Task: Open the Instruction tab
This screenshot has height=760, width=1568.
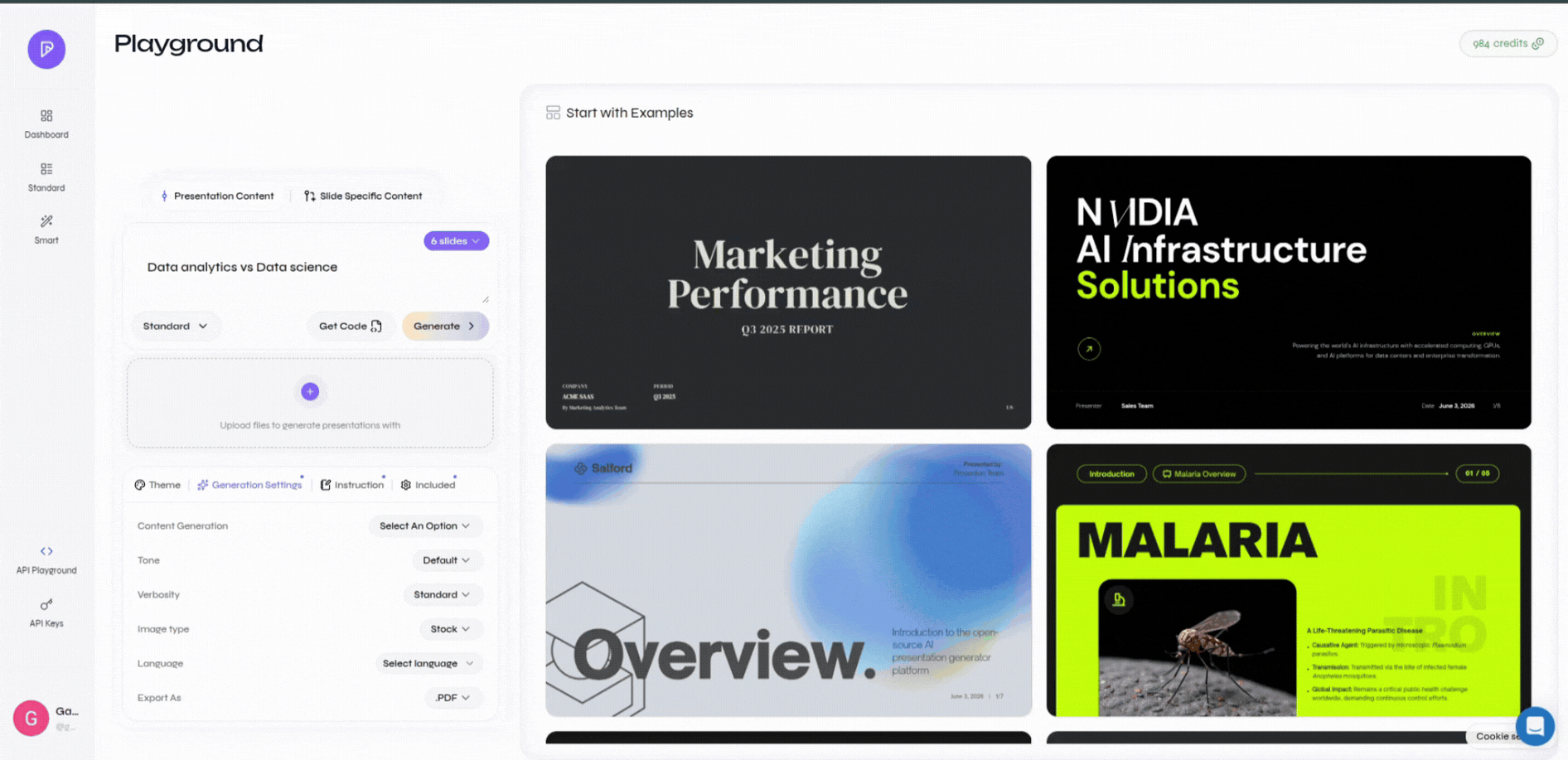Action: 352,485
